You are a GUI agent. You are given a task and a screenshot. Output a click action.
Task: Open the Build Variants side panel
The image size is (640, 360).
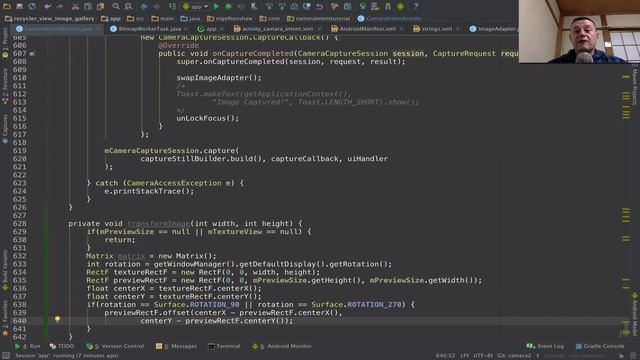[5, 270]
